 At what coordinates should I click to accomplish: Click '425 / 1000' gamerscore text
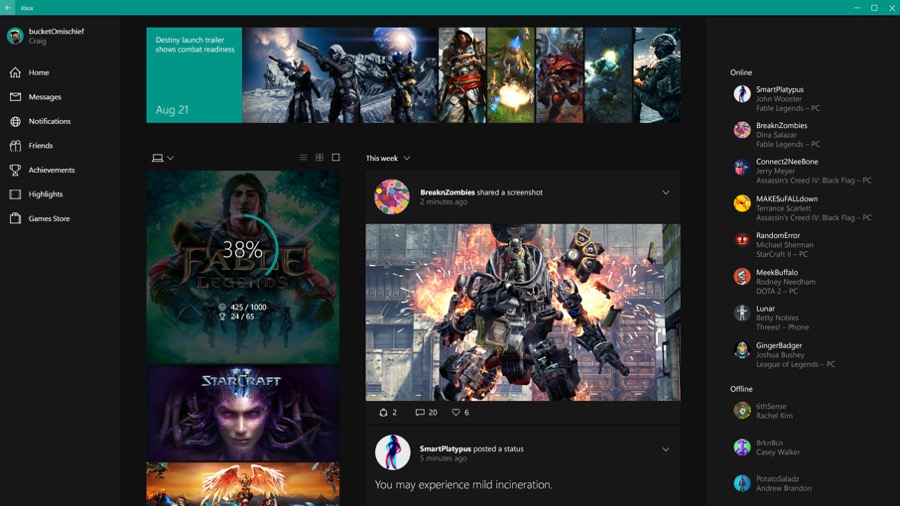click(248, 307)
